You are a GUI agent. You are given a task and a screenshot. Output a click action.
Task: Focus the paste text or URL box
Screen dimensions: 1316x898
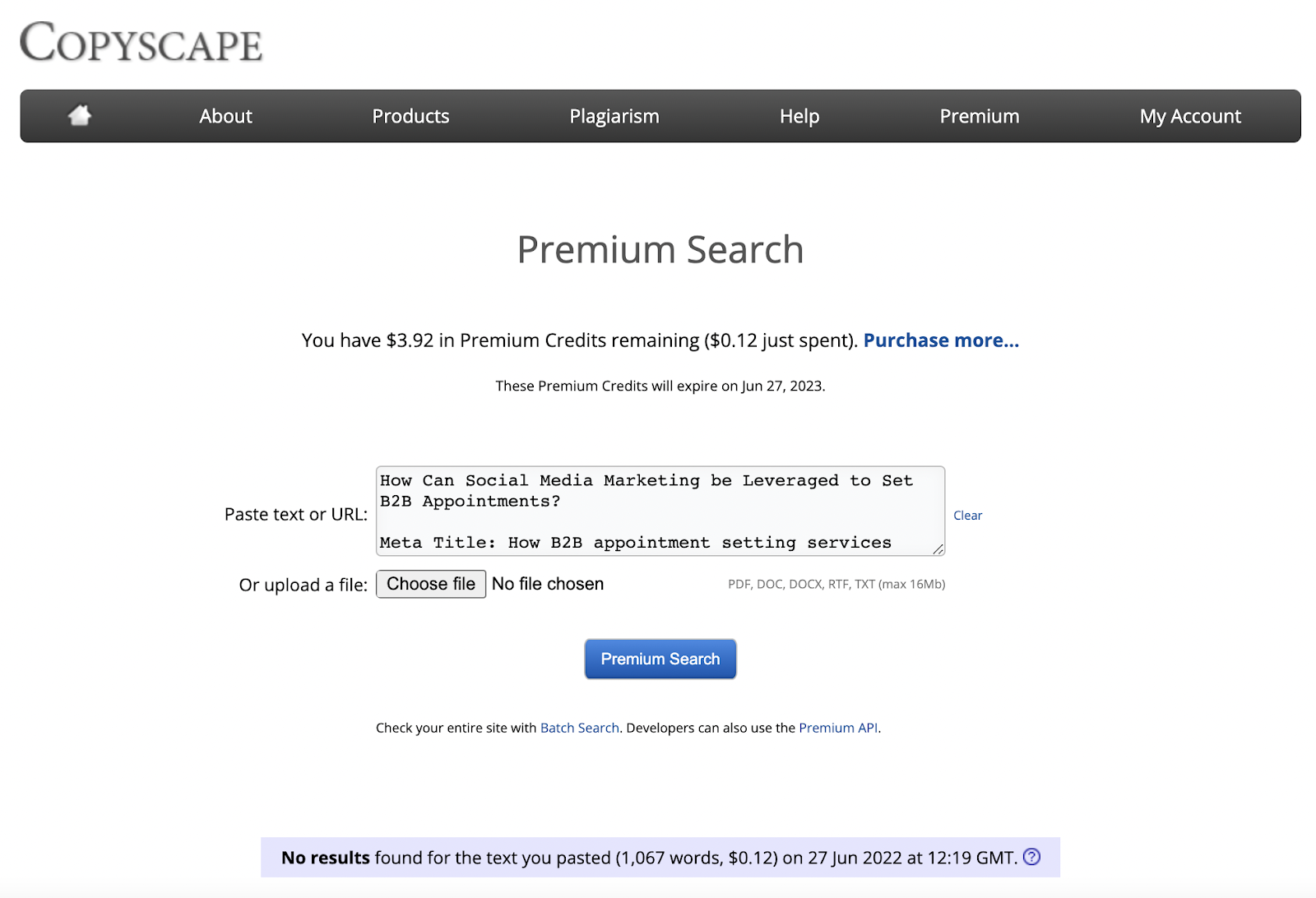(x=660, y=511)
